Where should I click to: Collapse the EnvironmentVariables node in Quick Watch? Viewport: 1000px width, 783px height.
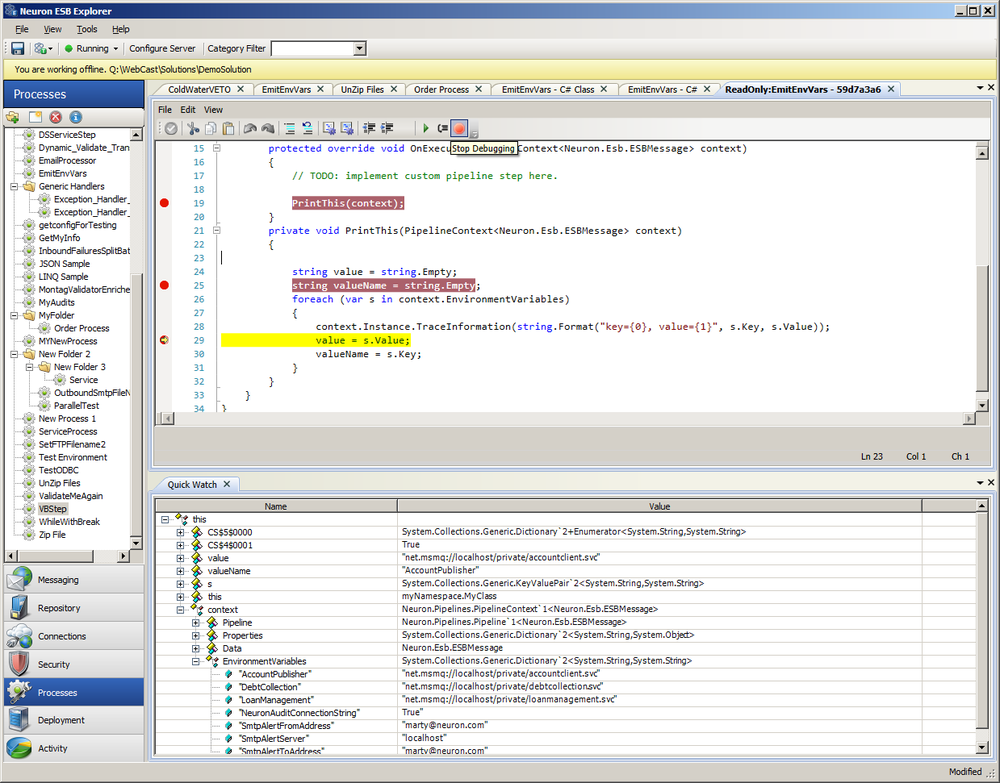pyautogui.click(x=196, y=661)
